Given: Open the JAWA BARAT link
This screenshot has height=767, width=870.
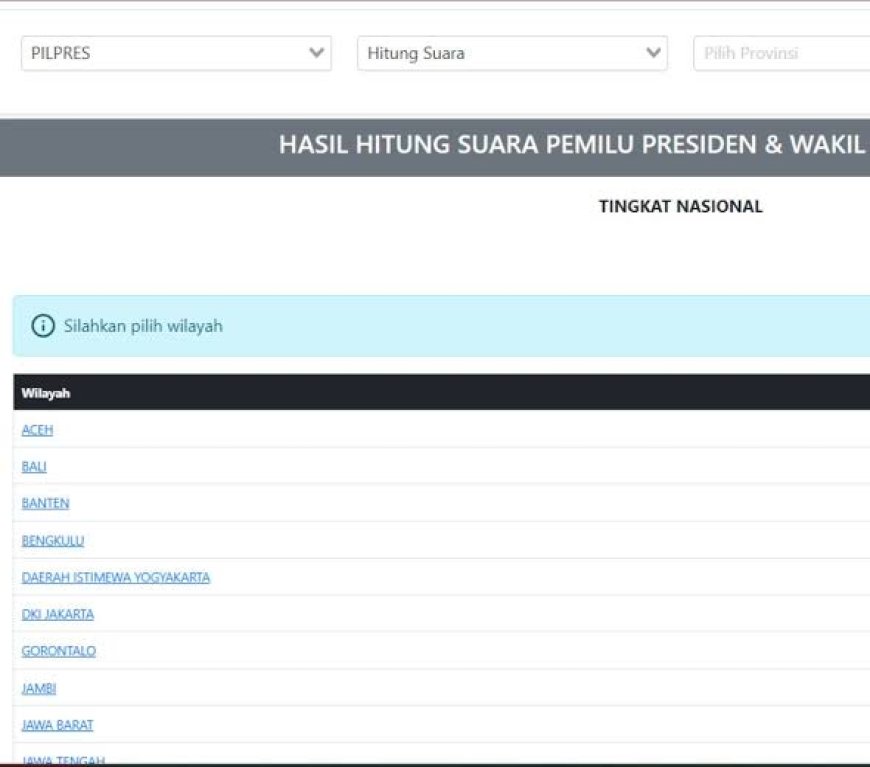Looking at the screenshot, I should (x=57, y=725).
